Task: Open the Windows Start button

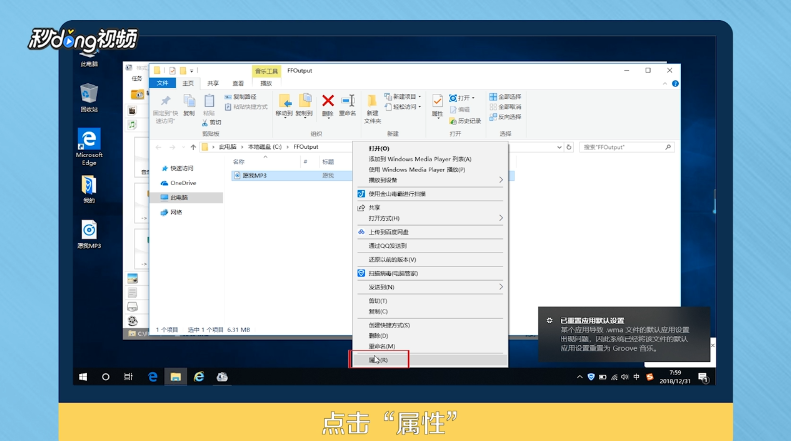Action: 83,377
